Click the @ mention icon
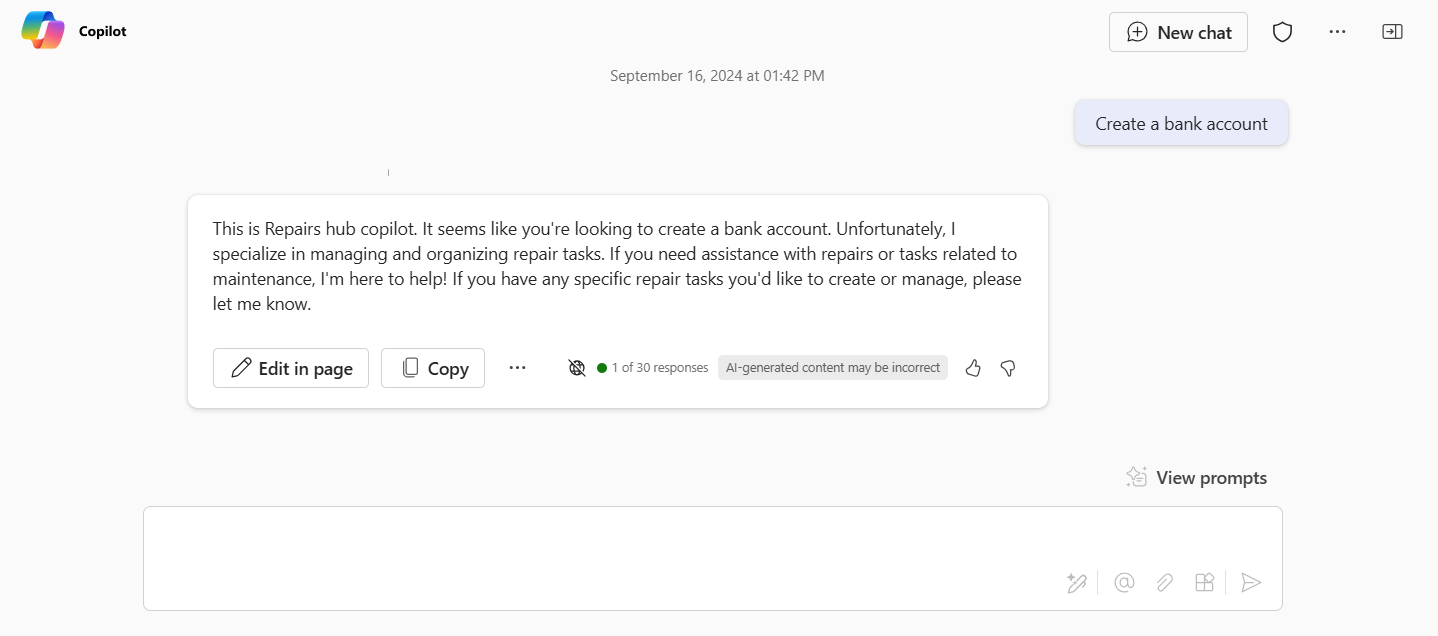Image resolution: width=1438 pixels, height=636 pixels. pyautogui.click(x=1124, y=582)
